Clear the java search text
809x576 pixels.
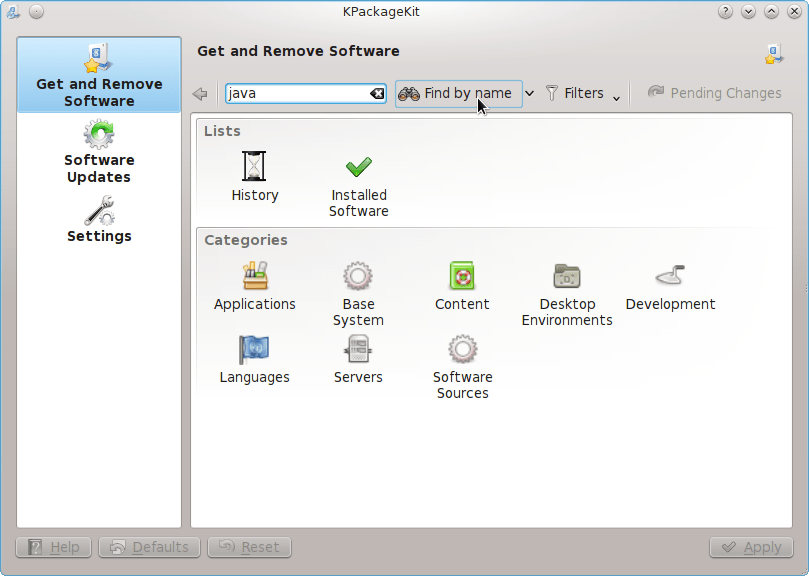click(x=377, y=93)
